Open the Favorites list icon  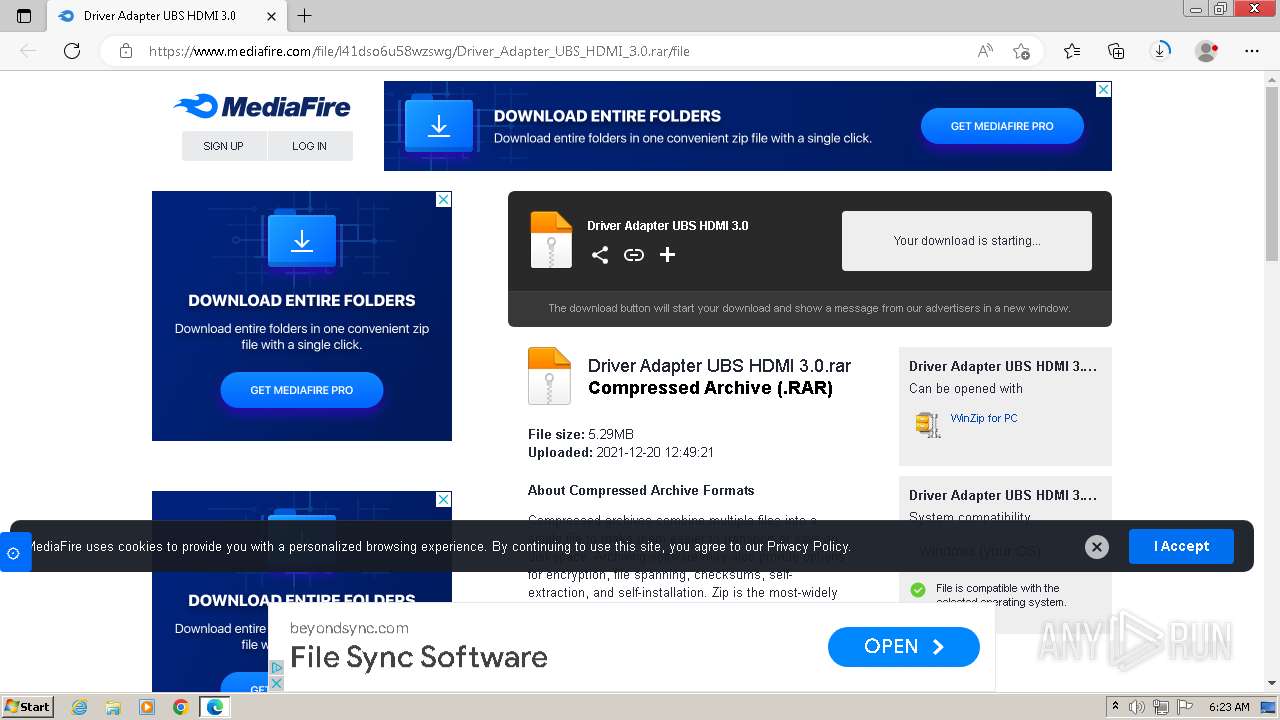click(x=1072, y=51)
